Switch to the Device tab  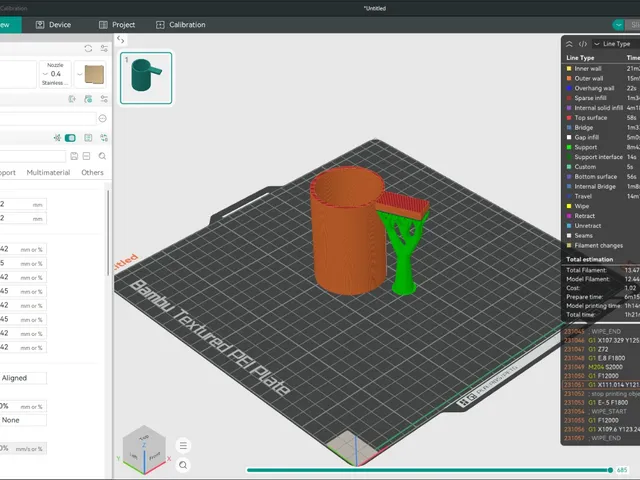[x=53, y=24]
